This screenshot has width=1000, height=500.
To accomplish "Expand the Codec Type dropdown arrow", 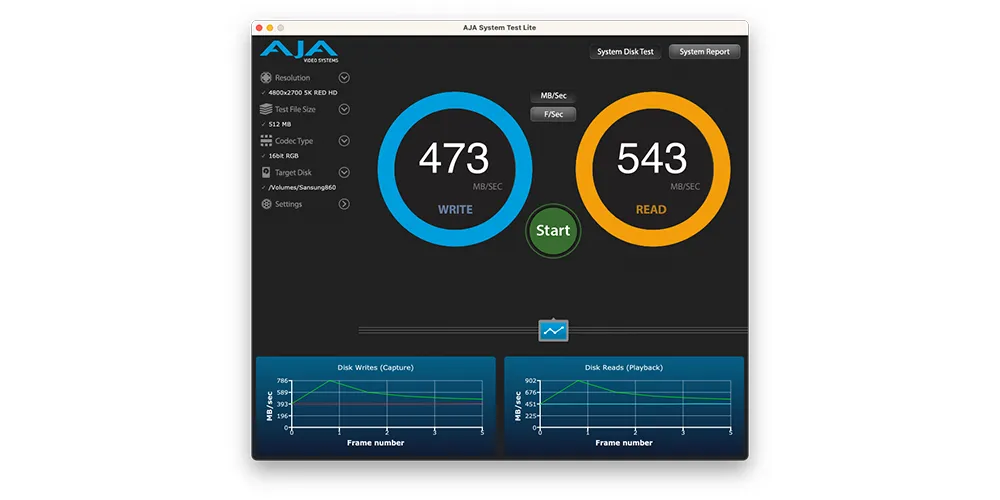I will [344, 141].
